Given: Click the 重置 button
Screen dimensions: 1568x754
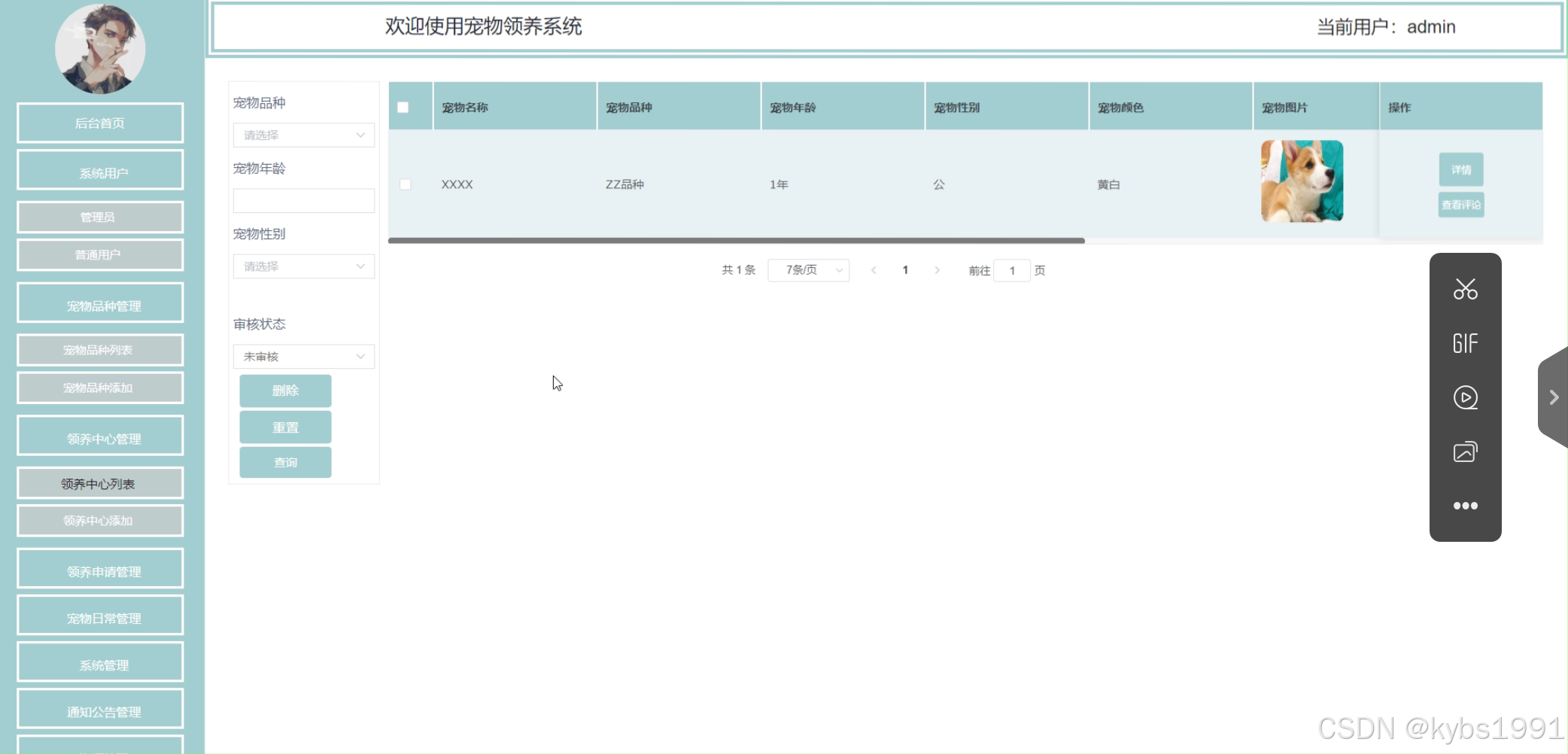Looking at the screenshot, I should tap(285, 427).
